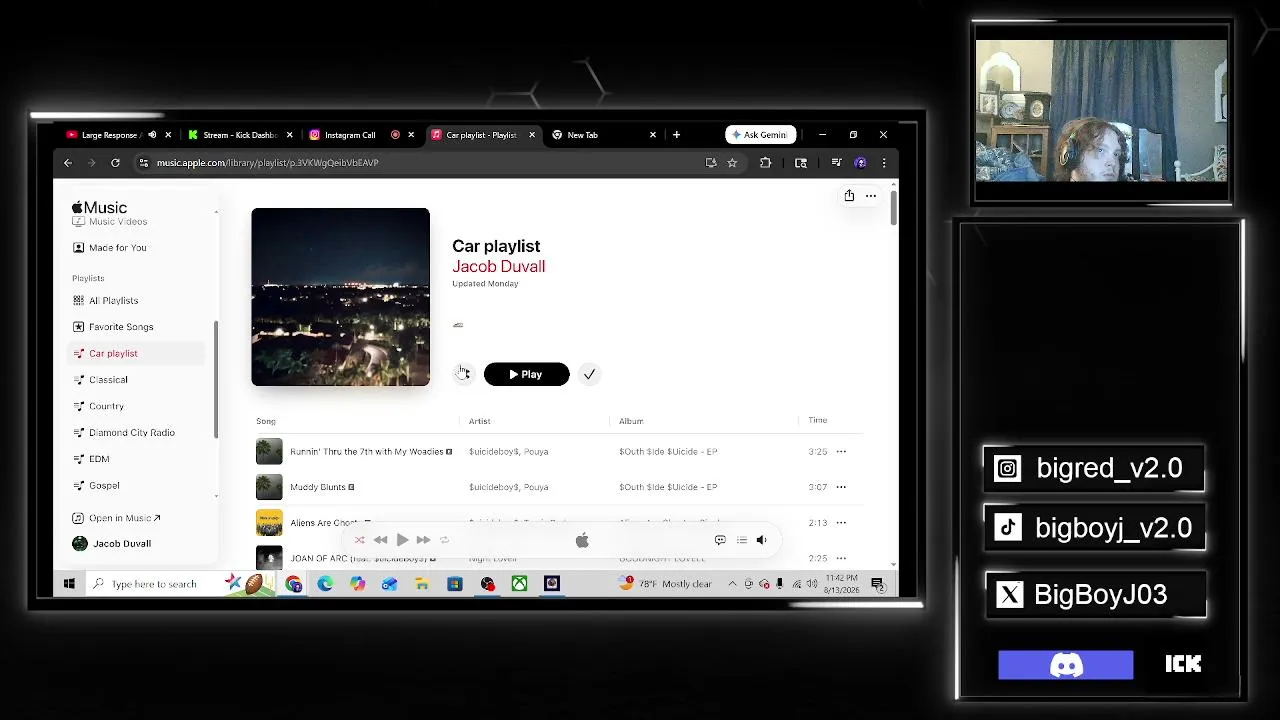This screenshot has height=720, width=1280.
Task: Open the Windows Start menu
Action: pos(69,584)
